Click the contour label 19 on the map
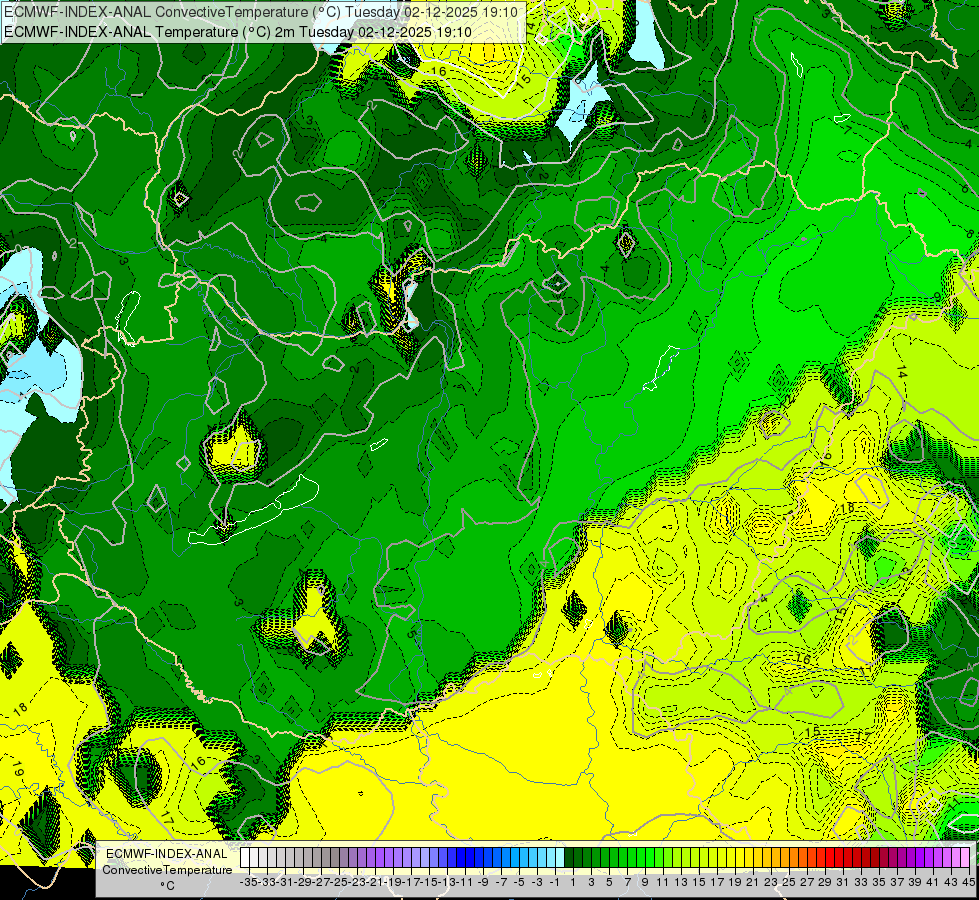The height and width of the screenshot is (900, 979). pos(17,771)
